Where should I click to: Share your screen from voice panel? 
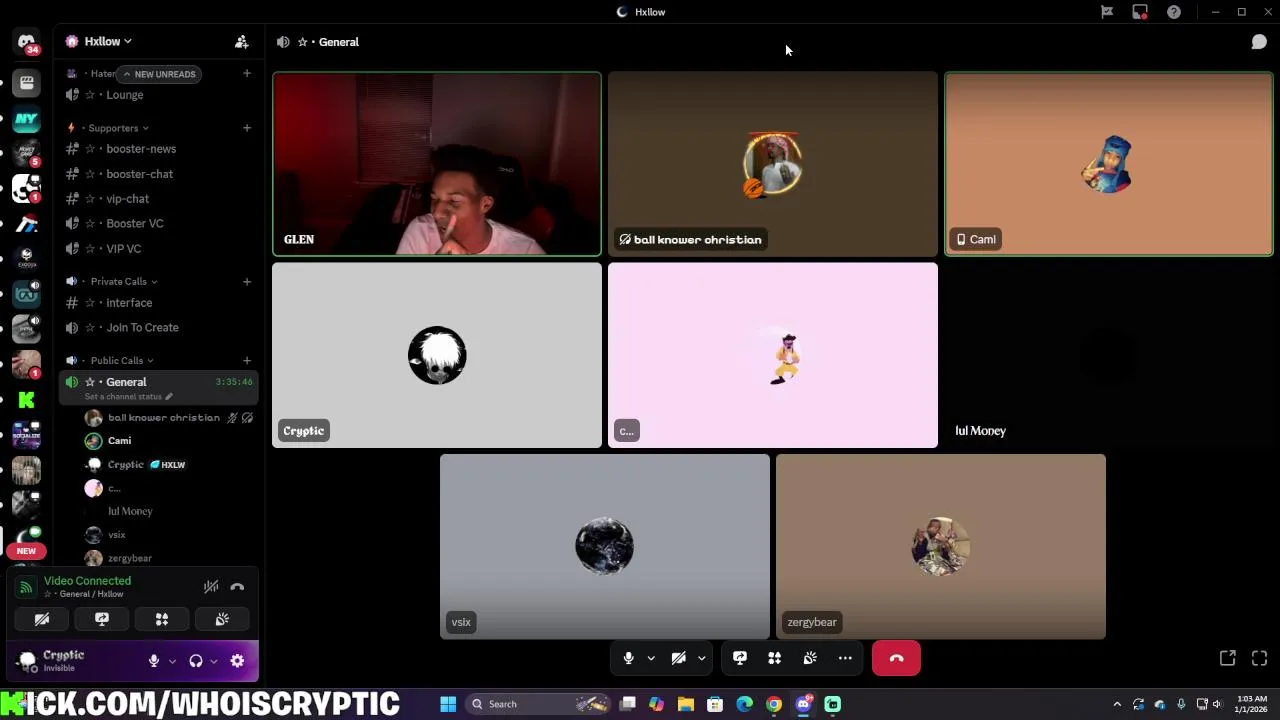coord(102,620)
